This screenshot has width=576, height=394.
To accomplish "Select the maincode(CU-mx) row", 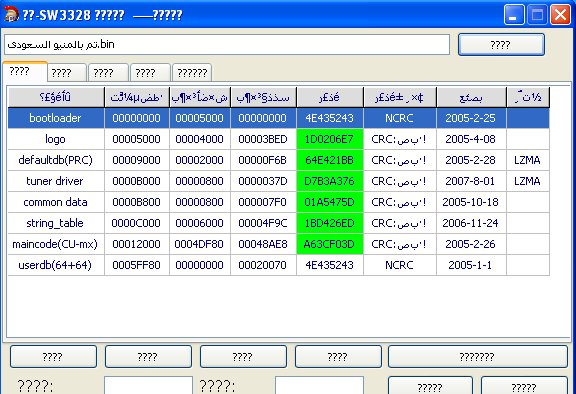I will pos(278,244).
